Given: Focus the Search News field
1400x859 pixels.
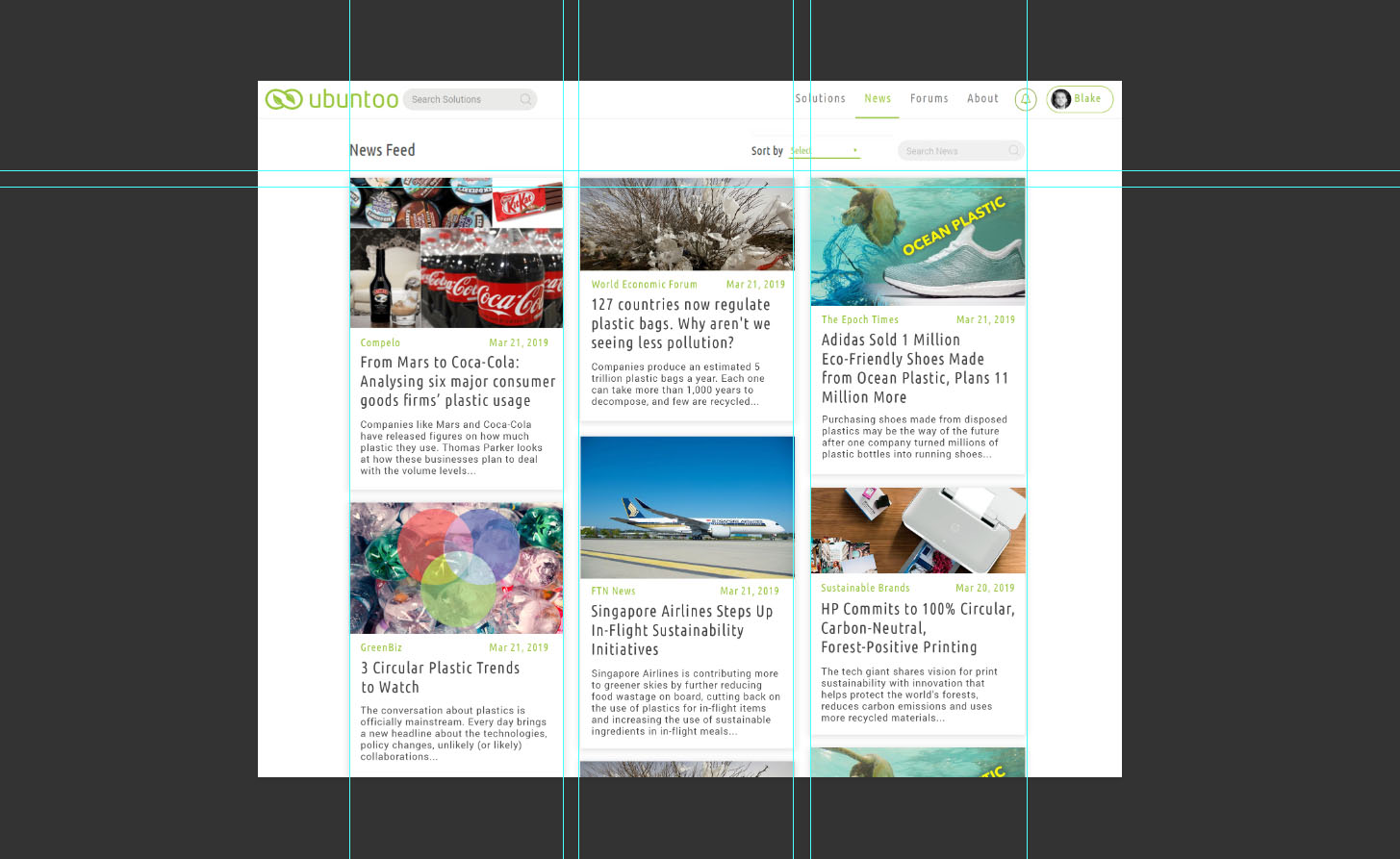Looking at the screenshot, I should tap(960, 151).
